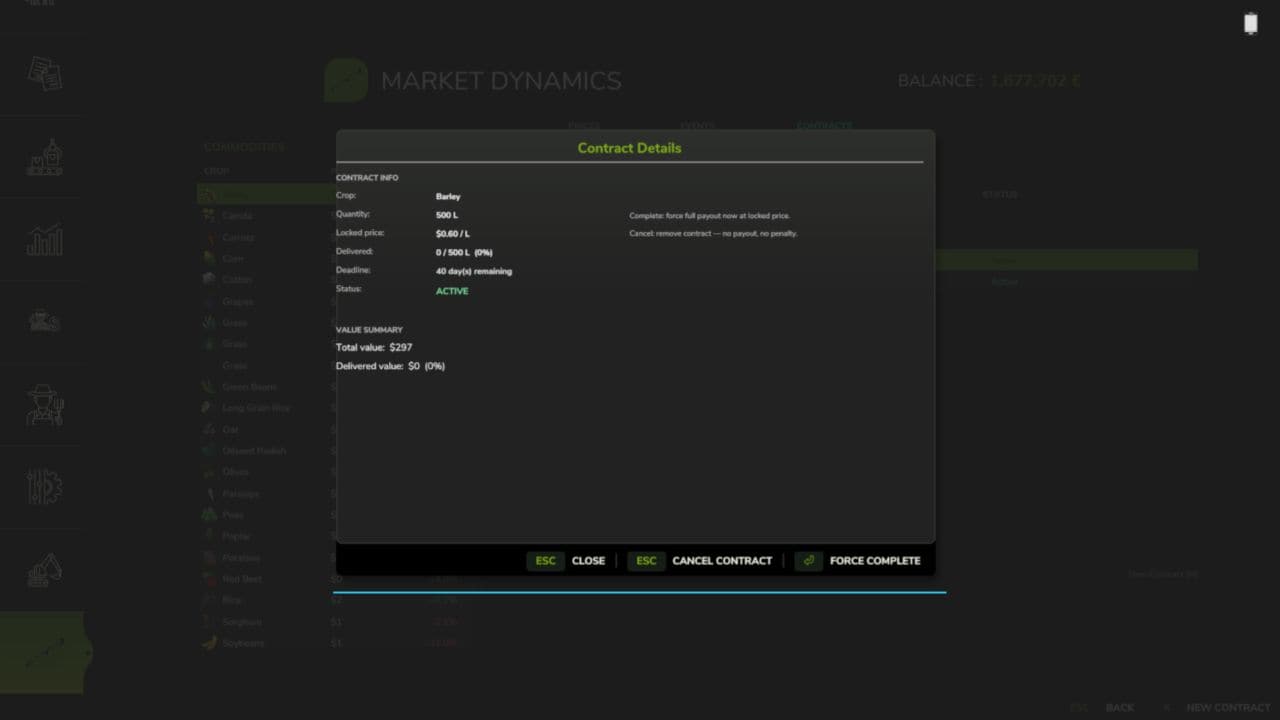Click the Market Dynamics logo icon
The width and height of the screenshot is (1280, 720).
pos(345,80)
